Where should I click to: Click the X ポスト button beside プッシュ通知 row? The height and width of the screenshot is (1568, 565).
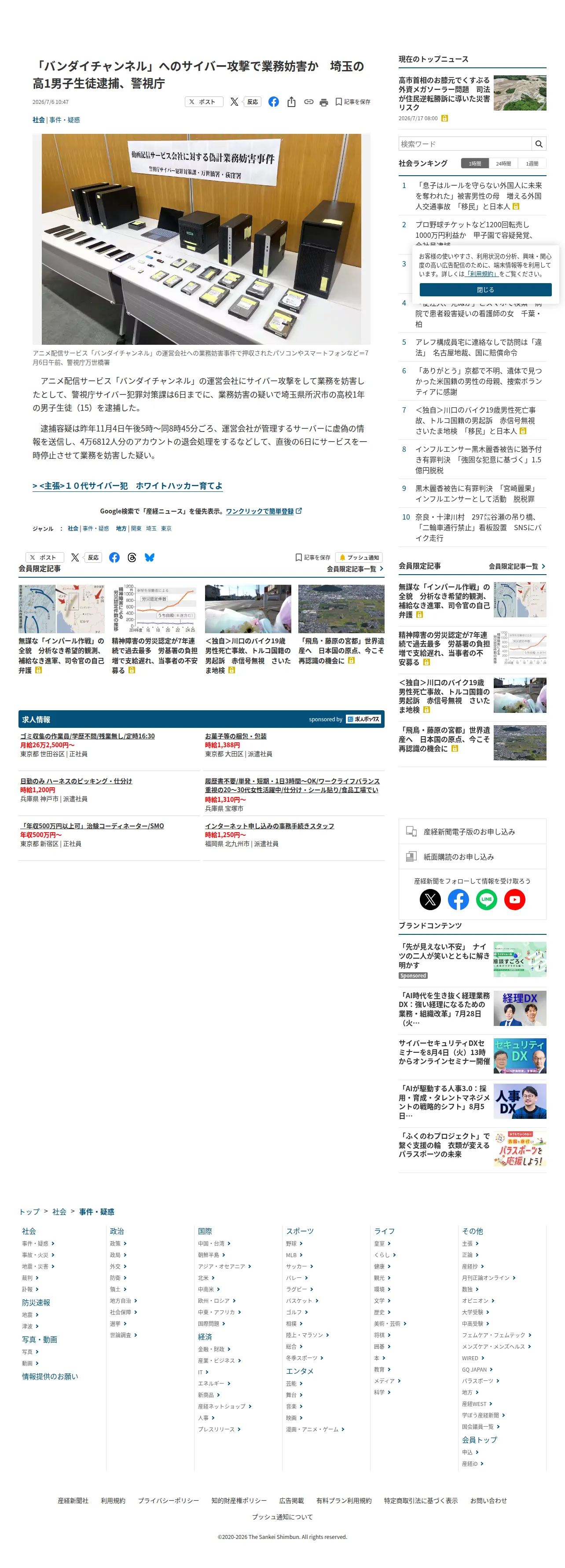coord(44,557)
